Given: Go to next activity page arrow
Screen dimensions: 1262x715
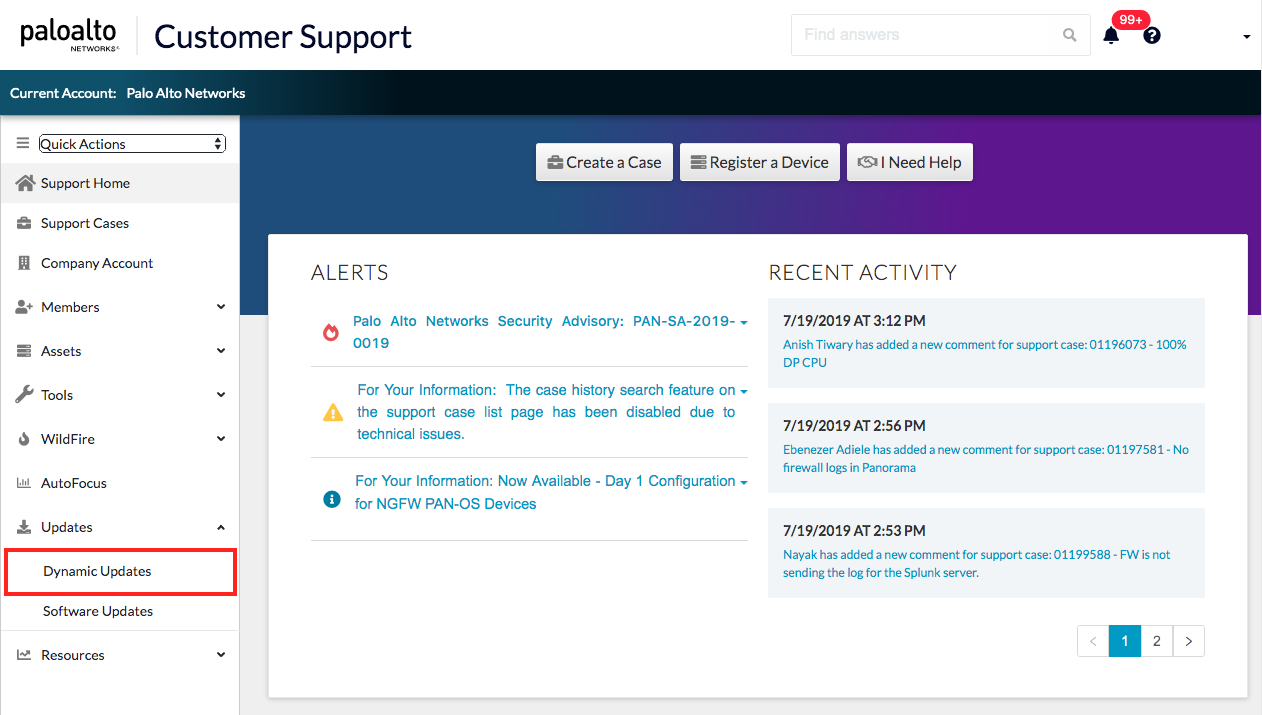Looking at the screenshot, I should (1189, 641).
